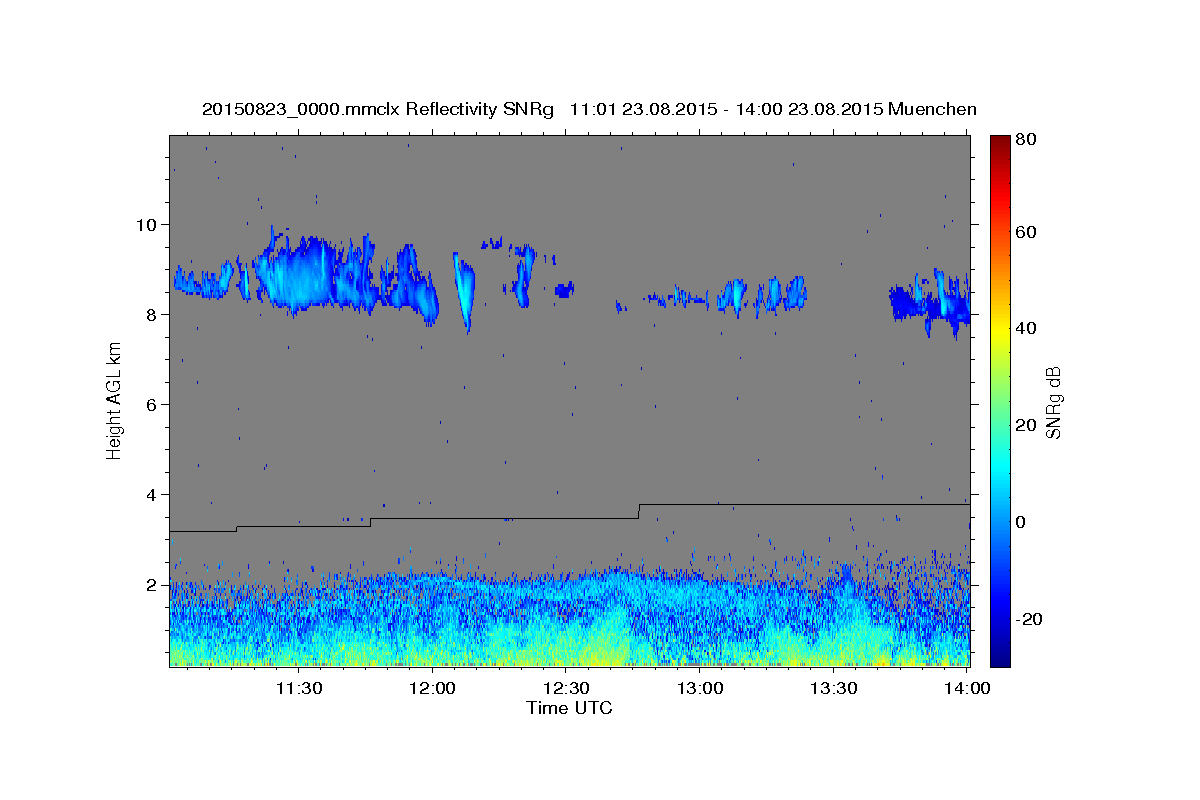Click the plot title '20150823_0000.mmclx Reflectivity SNRg'
1200x800 pixels.
378,109
